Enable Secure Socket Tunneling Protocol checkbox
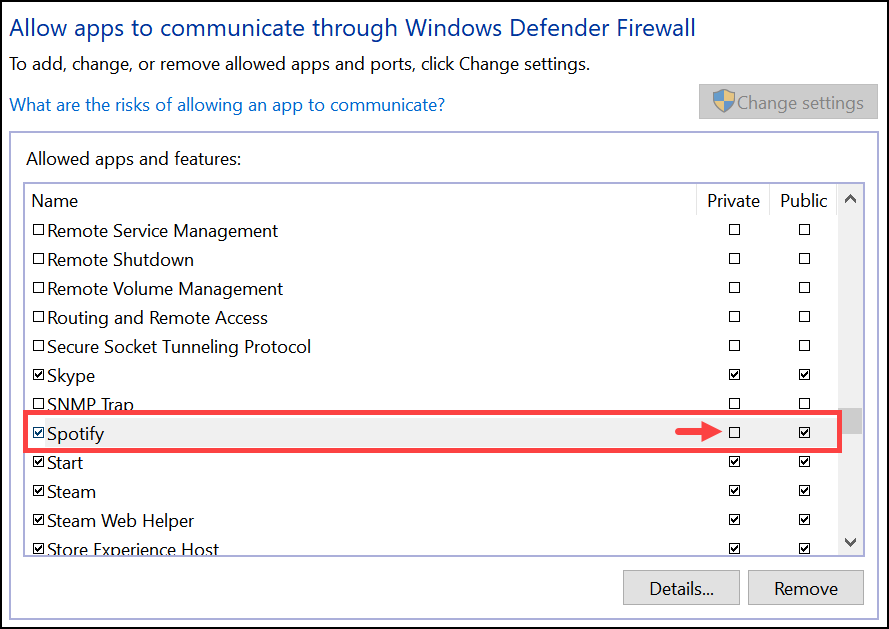 tap(38, 346)
